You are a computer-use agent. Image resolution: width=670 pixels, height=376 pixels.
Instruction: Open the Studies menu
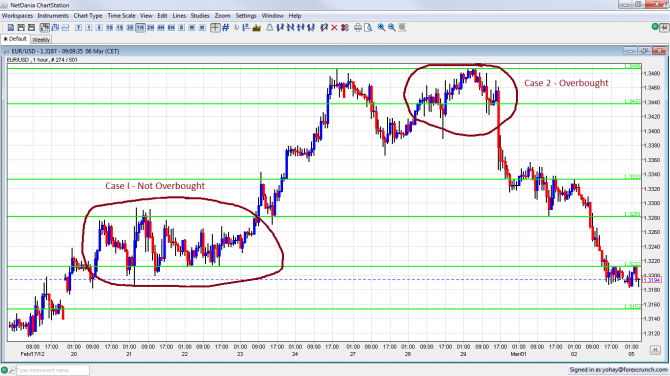click(200, 15)
